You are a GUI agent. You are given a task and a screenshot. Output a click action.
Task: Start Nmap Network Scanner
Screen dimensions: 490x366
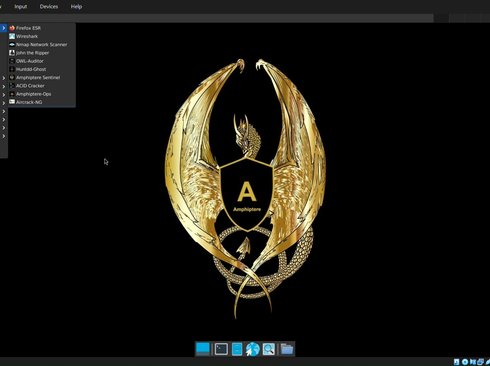(41, 44)
